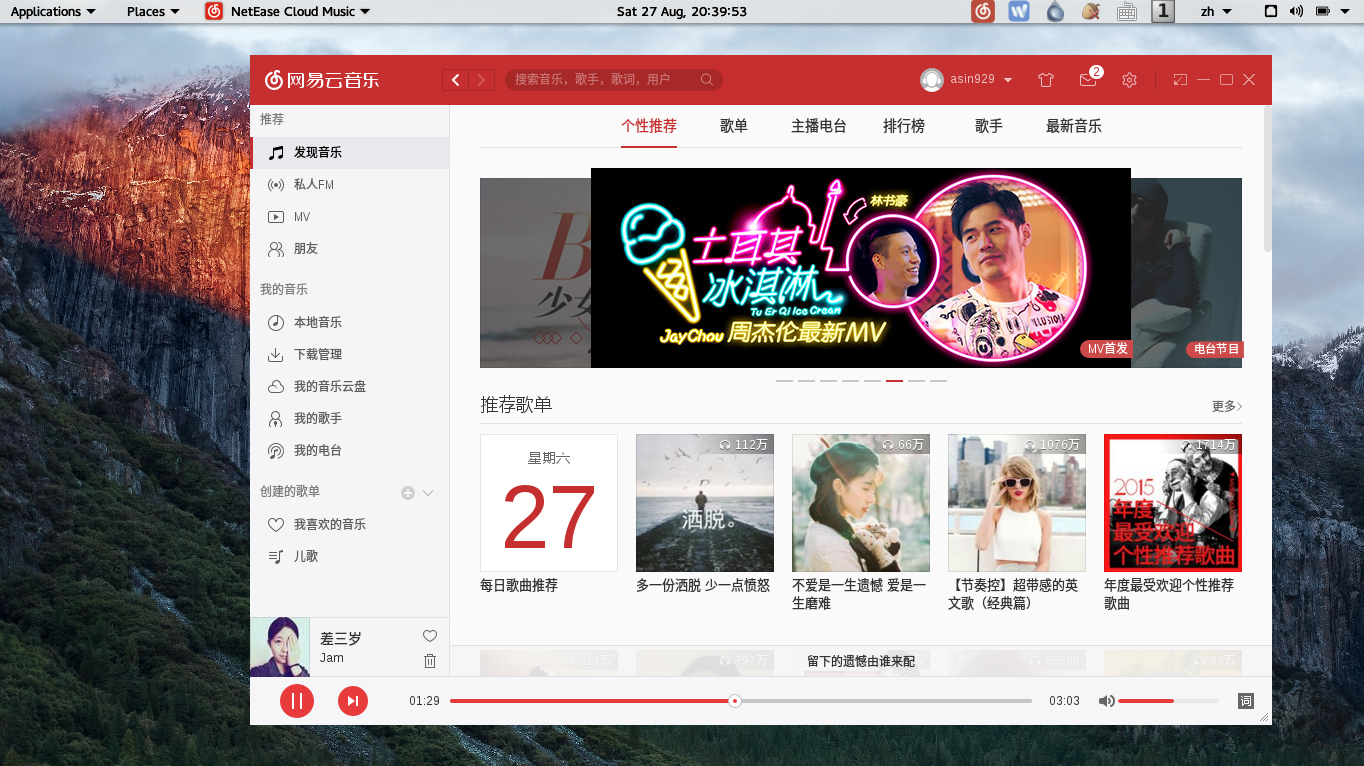1364x766 pixels.
Task: Open 本地音乐 in the sidebar
Action: (350, 323)
